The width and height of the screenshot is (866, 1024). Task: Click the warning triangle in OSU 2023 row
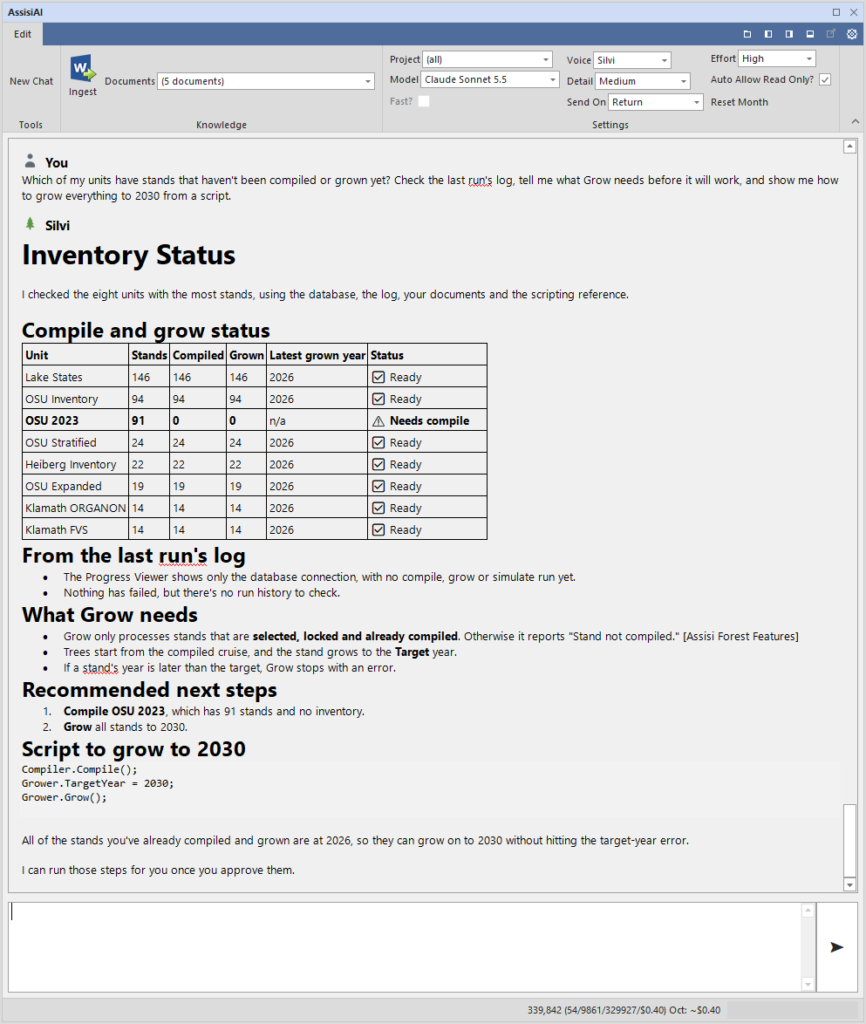pyautogui.click(x=378, y=421)
